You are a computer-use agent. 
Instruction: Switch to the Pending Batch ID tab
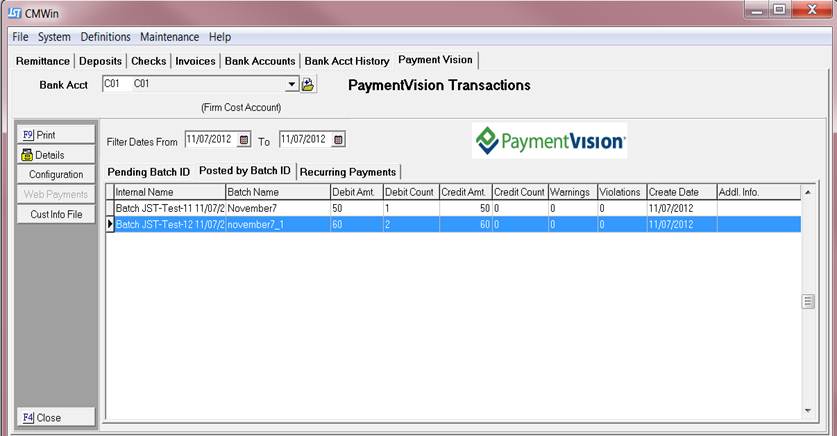click(x=148, y=172)
